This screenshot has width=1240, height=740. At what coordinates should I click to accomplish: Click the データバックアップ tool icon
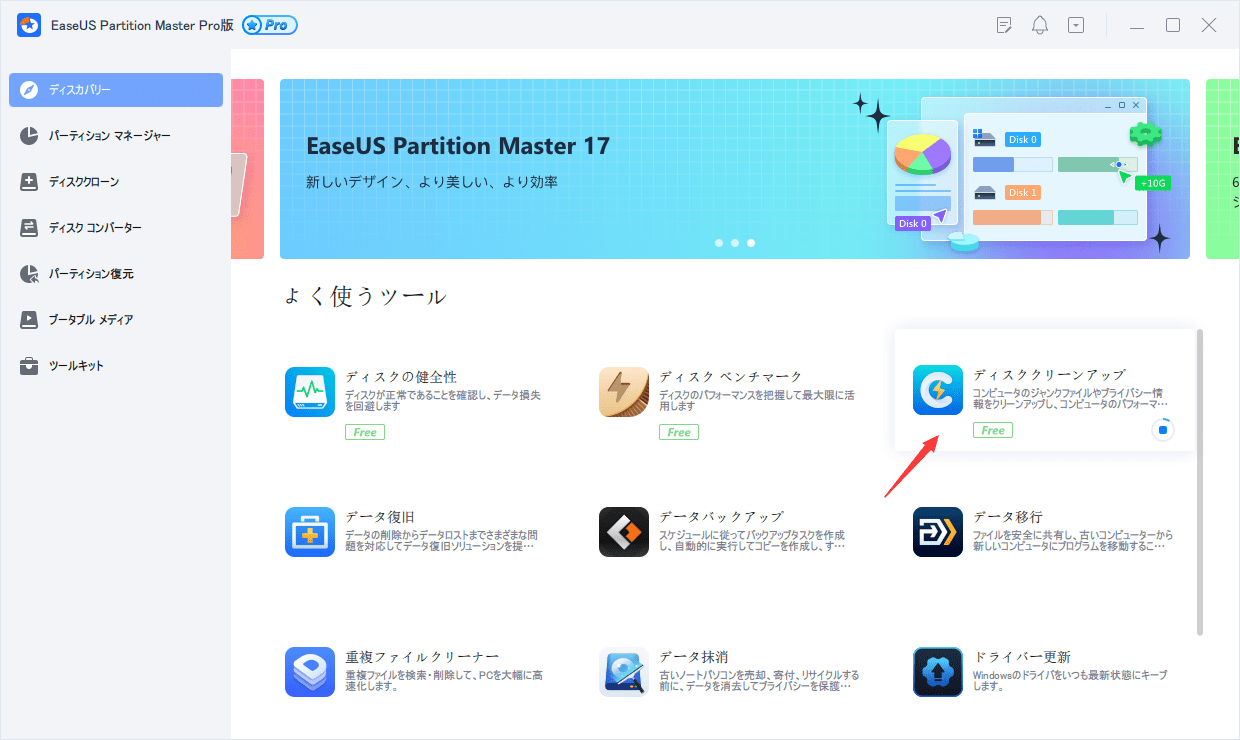pos(624,532)
